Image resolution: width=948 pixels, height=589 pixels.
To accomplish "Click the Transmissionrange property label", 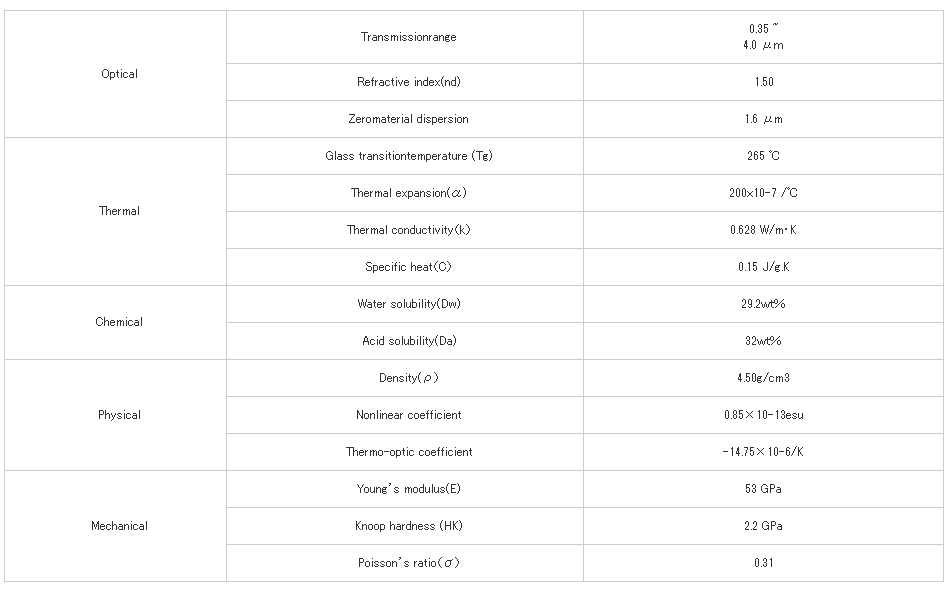I will point(408,37).
